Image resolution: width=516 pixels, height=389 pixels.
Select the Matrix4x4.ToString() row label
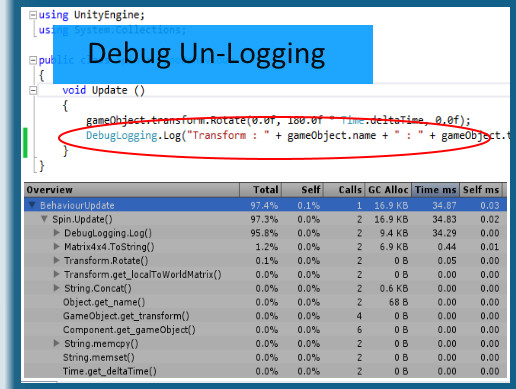point(109,247)
